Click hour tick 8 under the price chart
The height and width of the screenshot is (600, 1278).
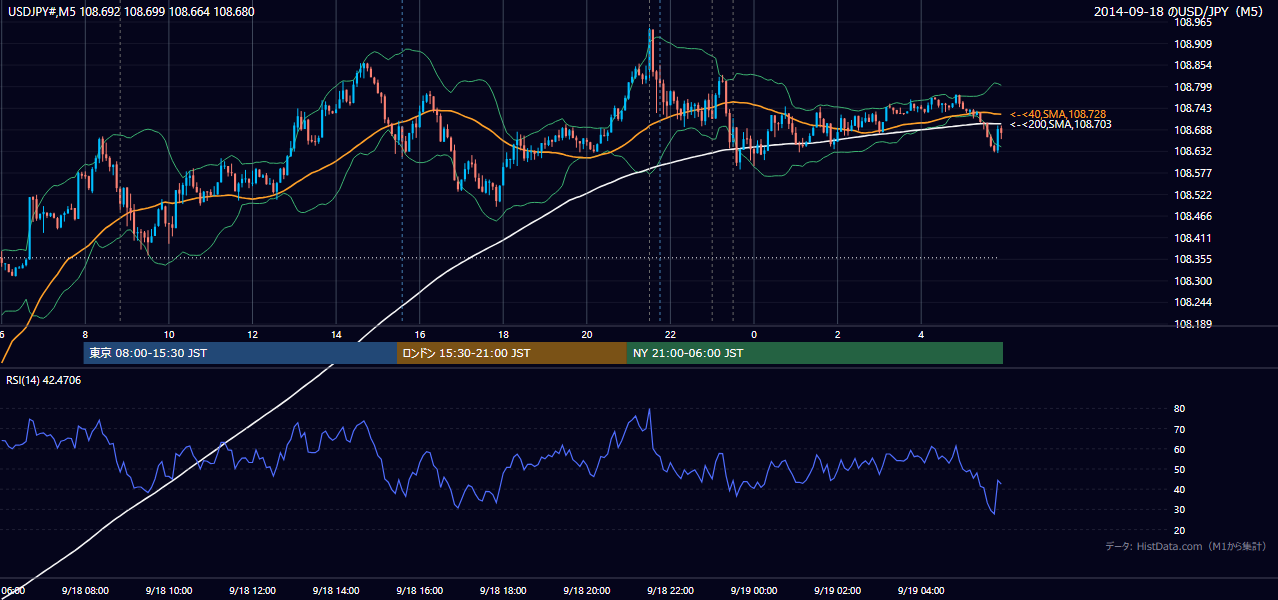[86, 335]
